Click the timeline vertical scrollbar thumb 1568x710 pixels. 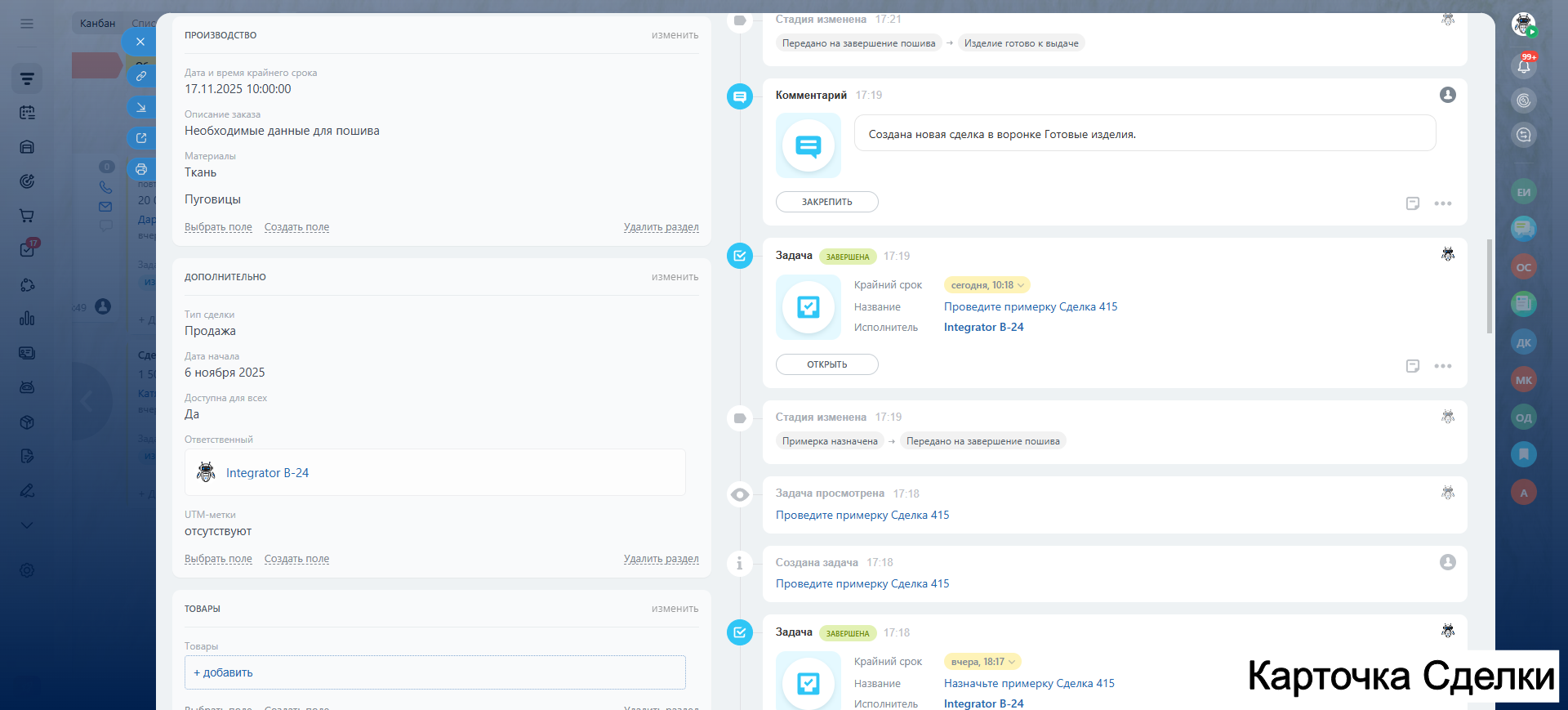tap(1489, 286)
